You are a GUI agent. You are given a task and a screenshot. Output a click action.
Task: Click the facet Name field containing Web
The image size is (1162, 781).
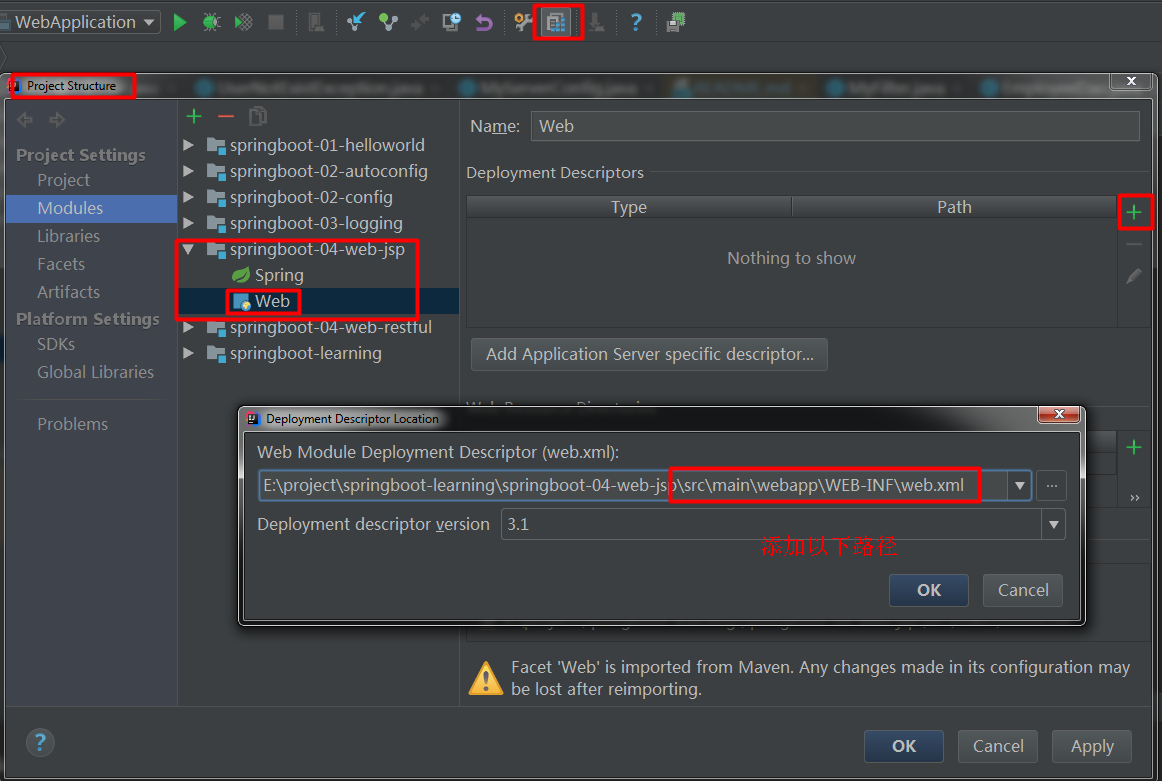tap(834, 126)
